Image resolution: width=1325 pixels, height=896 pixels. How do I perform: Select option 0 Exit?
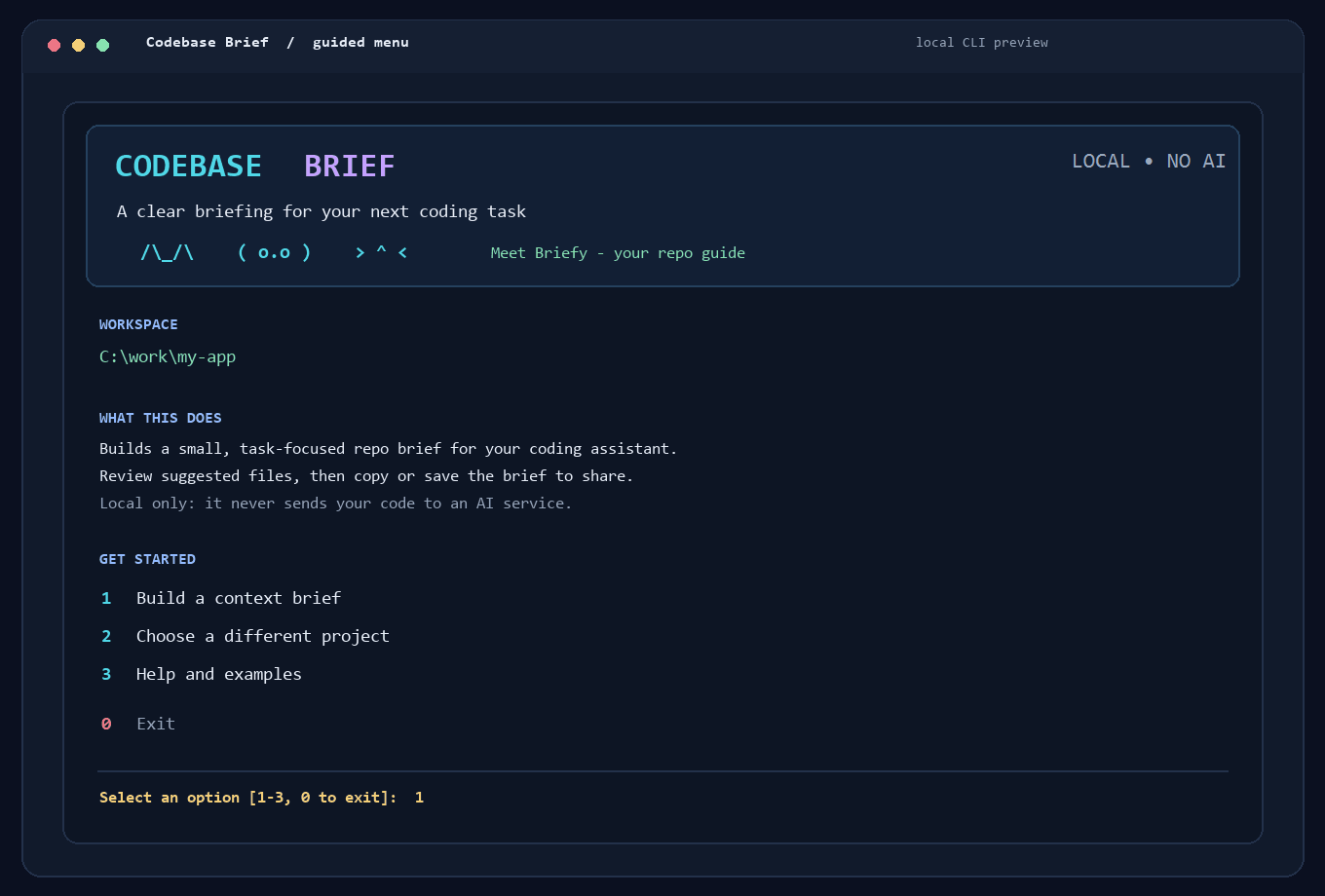[x=137, y=724]
